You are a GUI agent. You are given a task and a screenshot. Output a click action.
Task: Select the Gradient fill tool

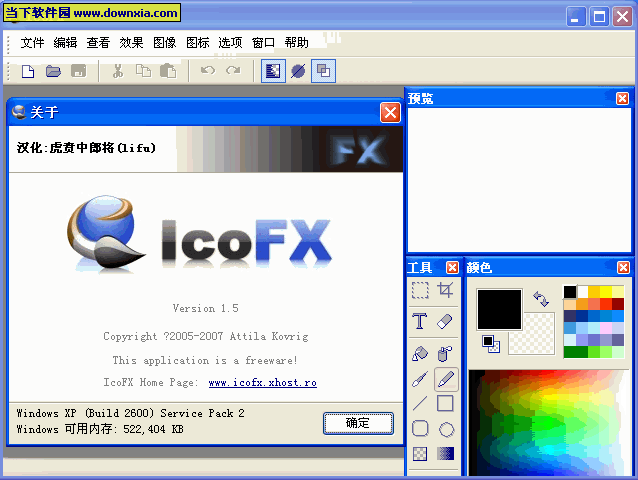[x=446, y=454]
